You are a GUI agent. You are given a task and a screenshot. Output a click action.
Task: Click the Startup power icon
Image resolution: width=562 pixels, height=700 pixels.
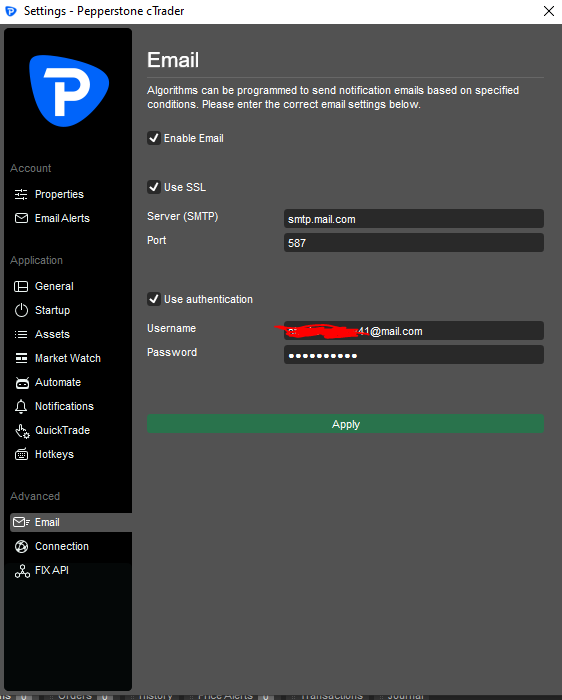pos(21,310)
